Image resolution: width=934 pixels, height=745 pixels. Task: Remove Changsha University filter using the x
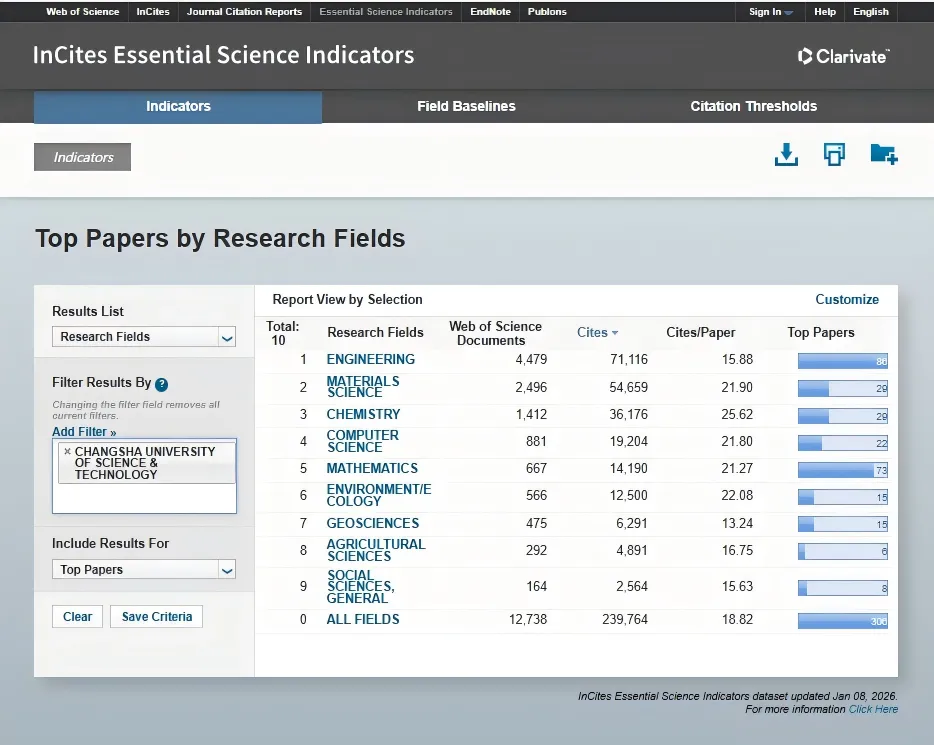pyautogui.click(x=67, y=451)
